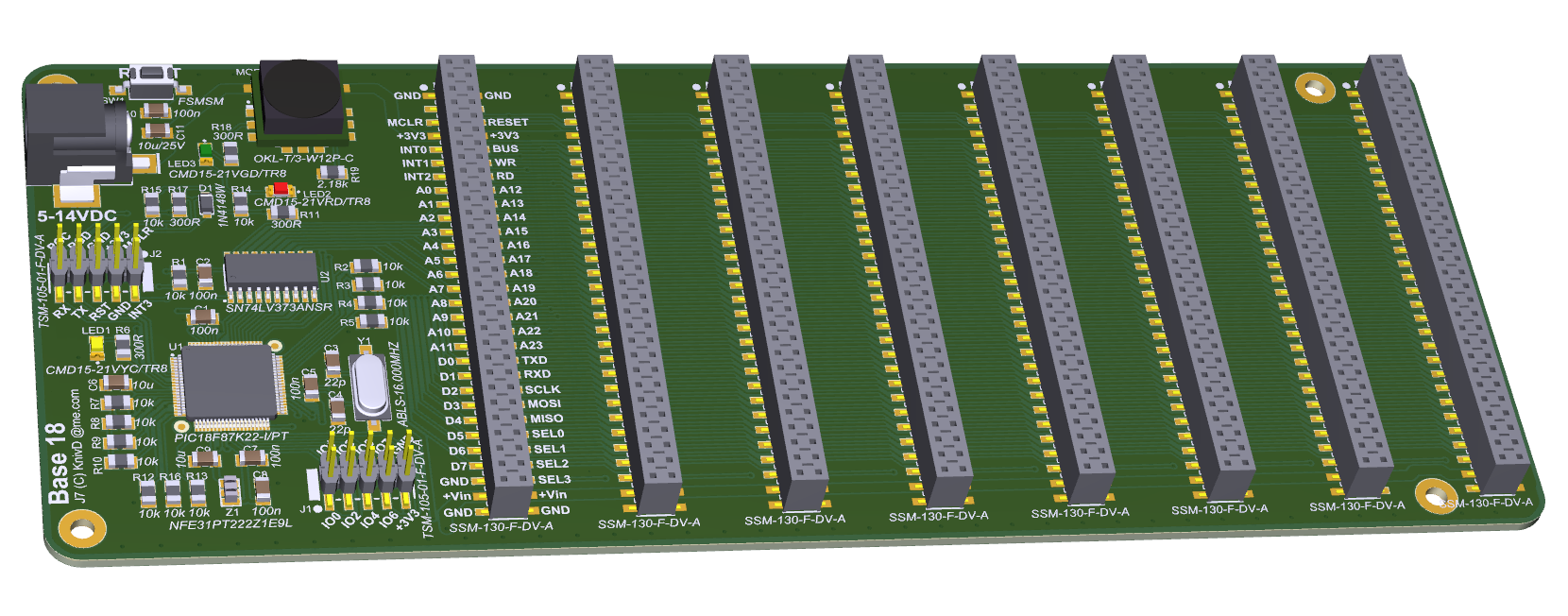Select the SN74LV373ANSR label
1568x616 pixels.
[x=279, y=308]
